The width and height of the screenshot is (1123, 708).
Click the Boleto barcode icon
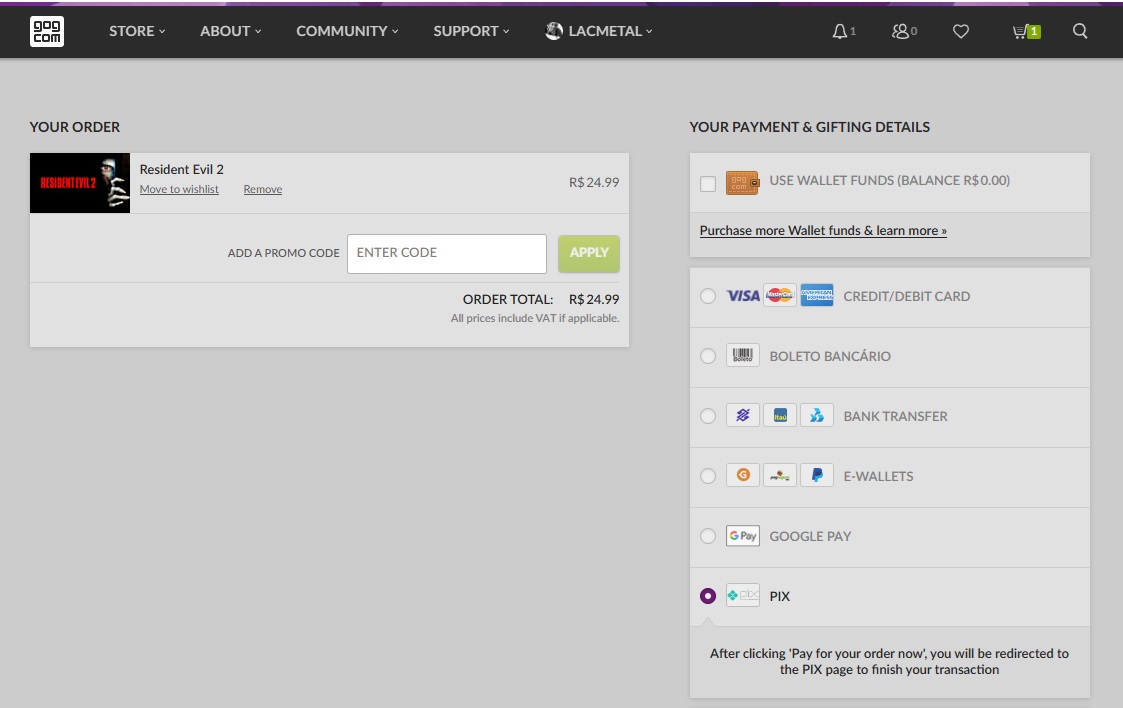pyautogui.click(x=743, y=355)
